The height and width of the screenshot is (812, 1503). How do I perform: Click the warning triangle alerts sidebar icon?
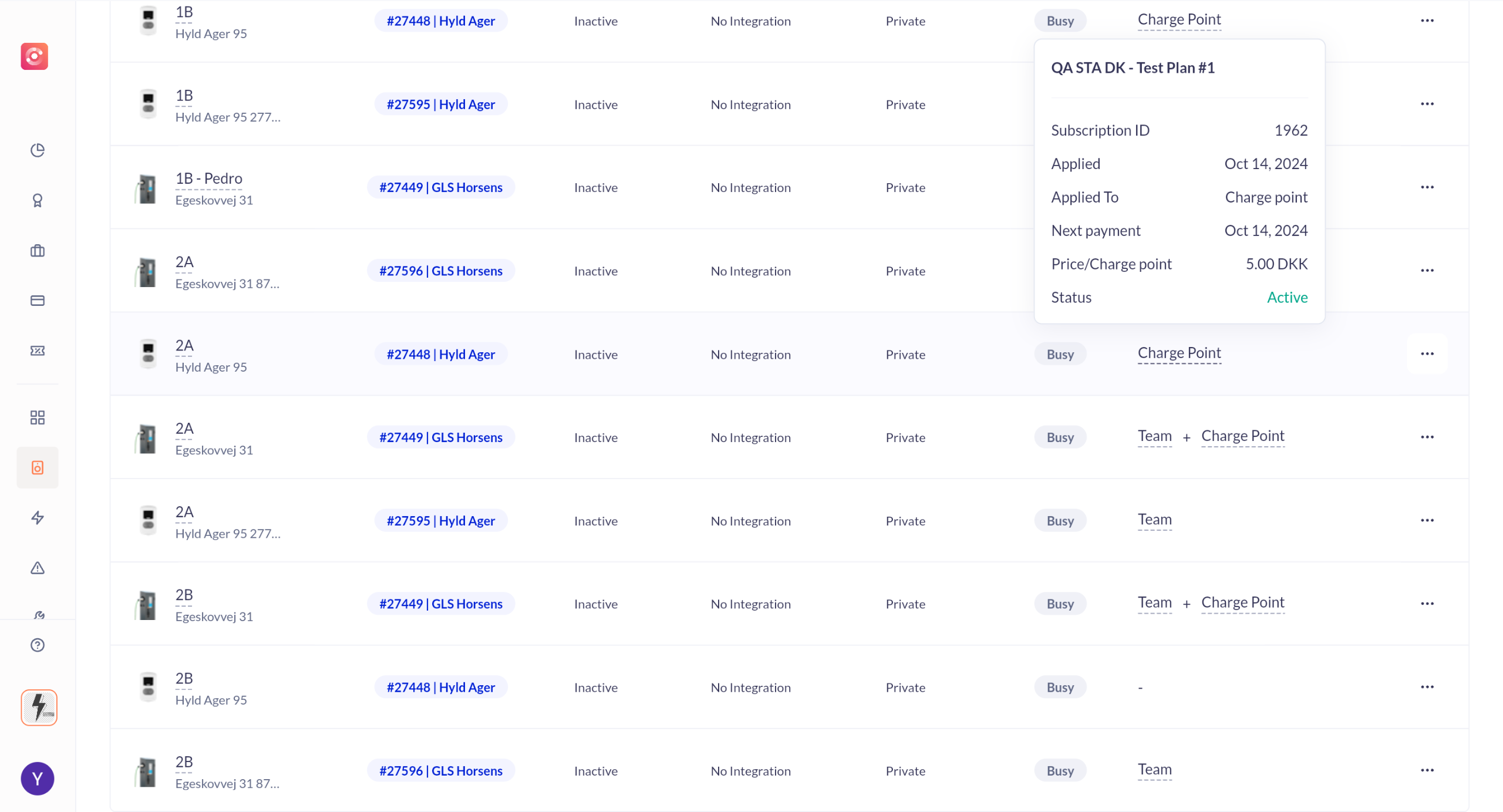coord(38,568)
